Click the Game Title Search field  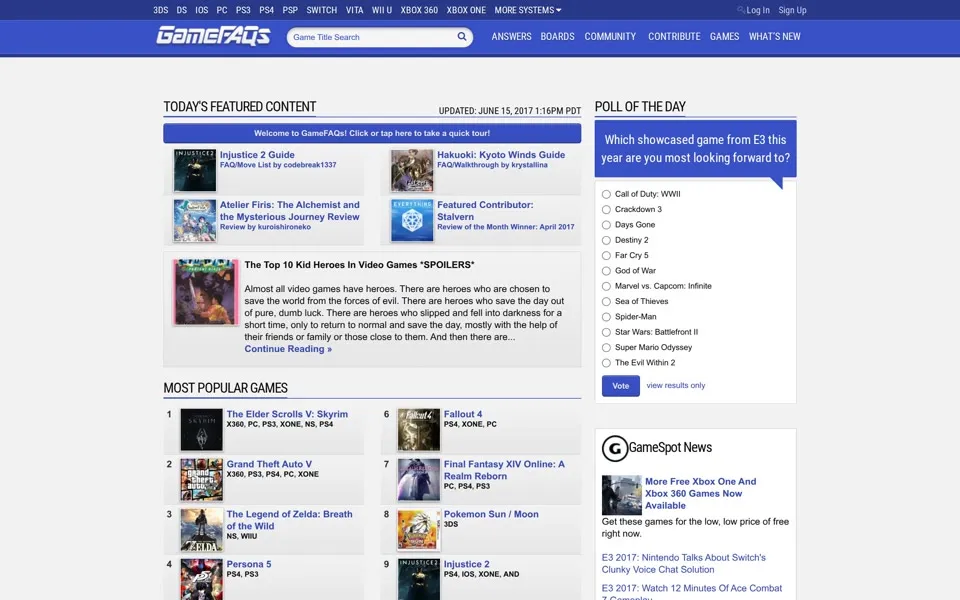click(373, 37)
